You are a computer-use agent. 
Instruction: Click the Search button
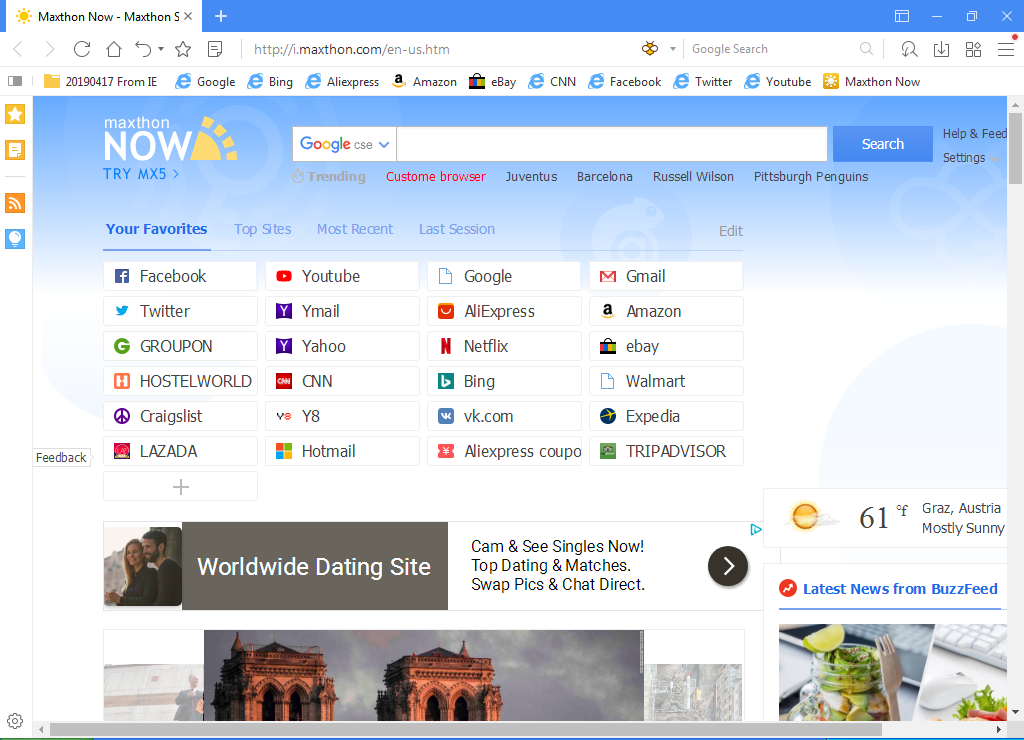click(882, 144)
